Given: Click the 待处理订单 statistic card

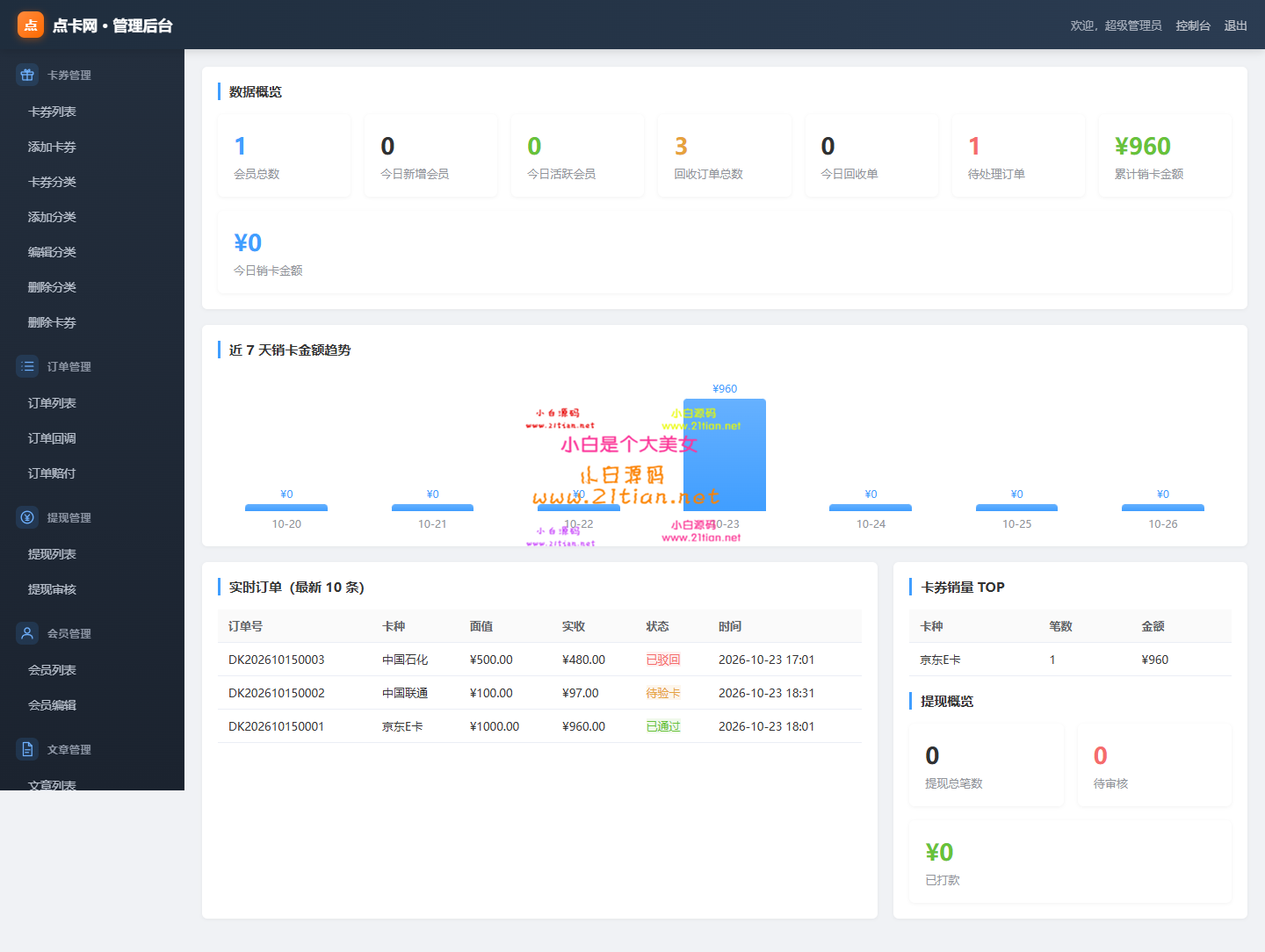Looking at the screenshot, I should click(1018, 156).
